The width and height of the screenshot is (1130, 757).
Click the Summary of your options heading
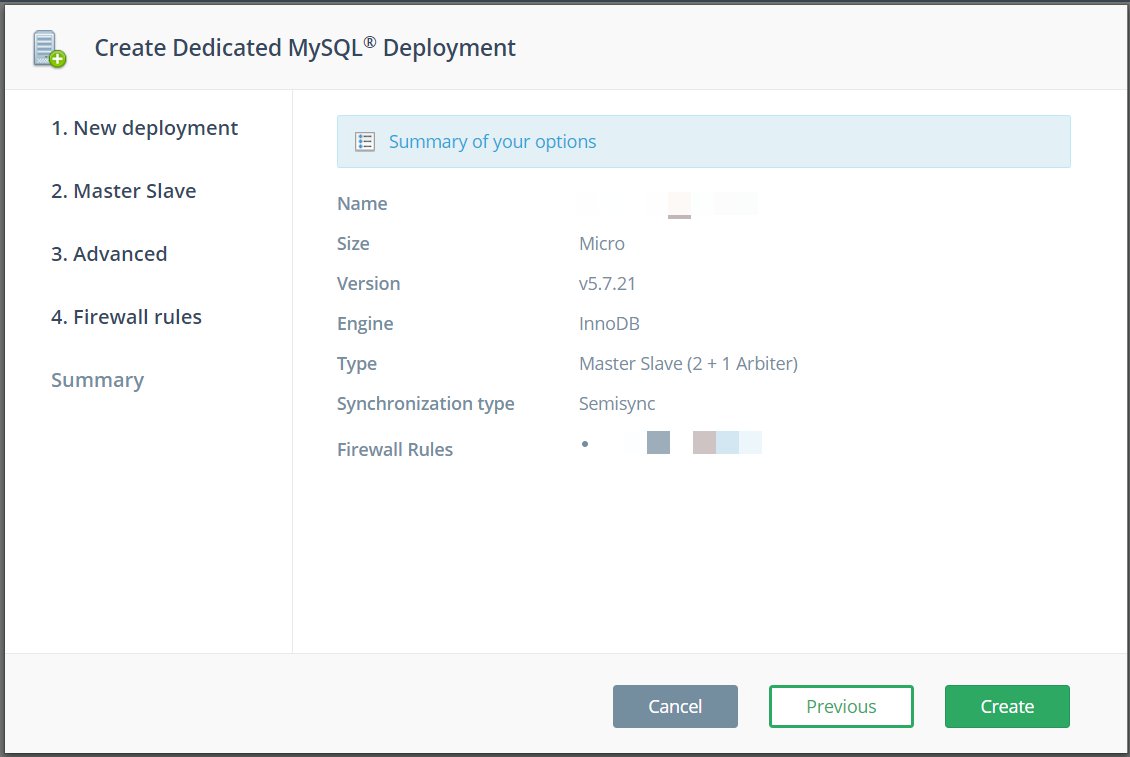[x=492, y=142]
